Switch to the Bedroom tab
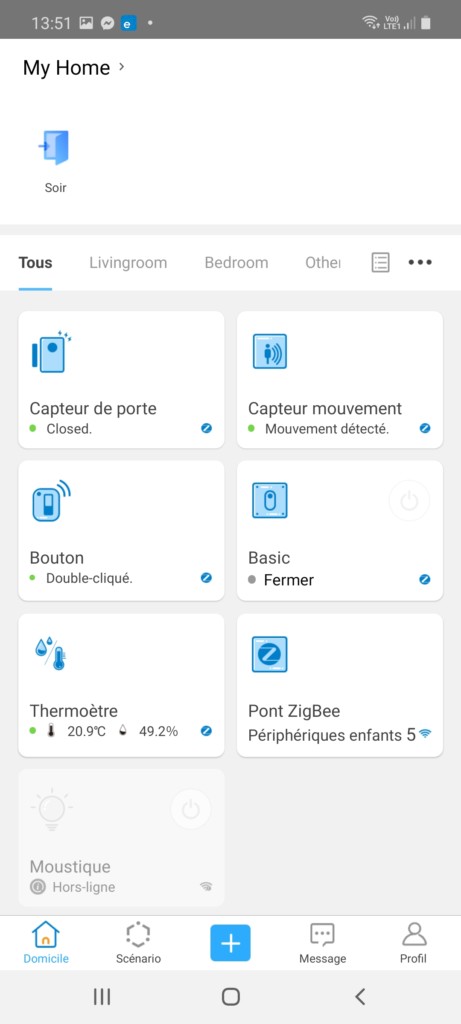This screenshot has width=461, height=1024. pyautogui.click(x=236, y=263)
